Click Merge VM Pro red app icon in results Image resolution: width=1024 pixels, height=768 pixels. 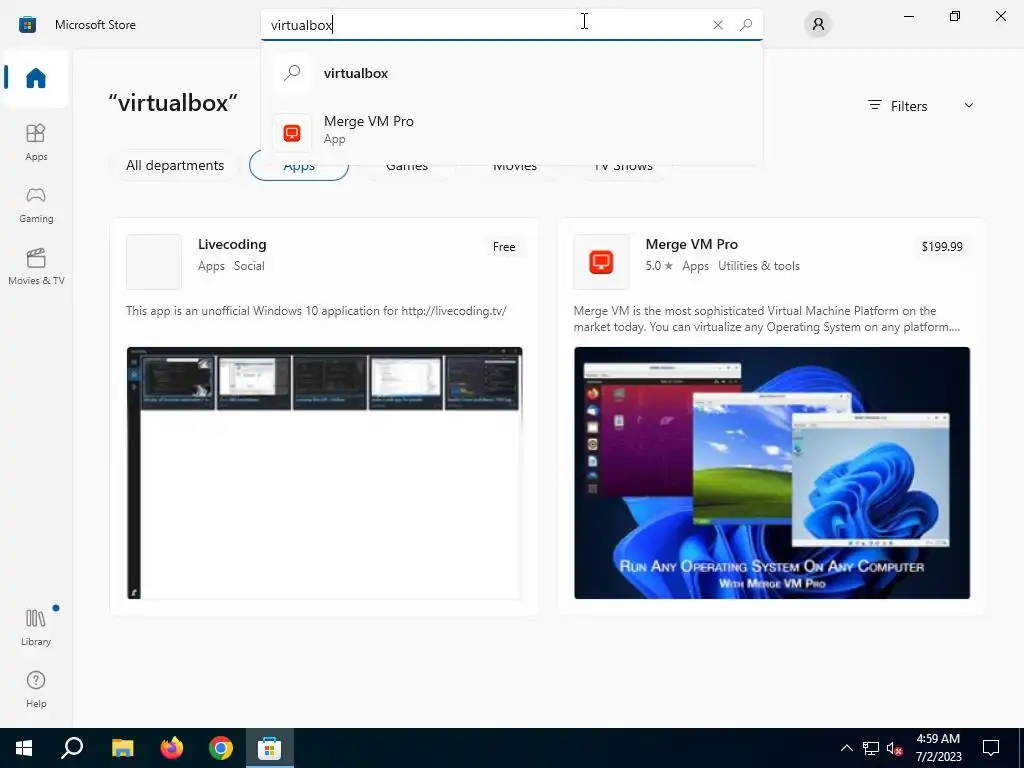tap(601, 261)
